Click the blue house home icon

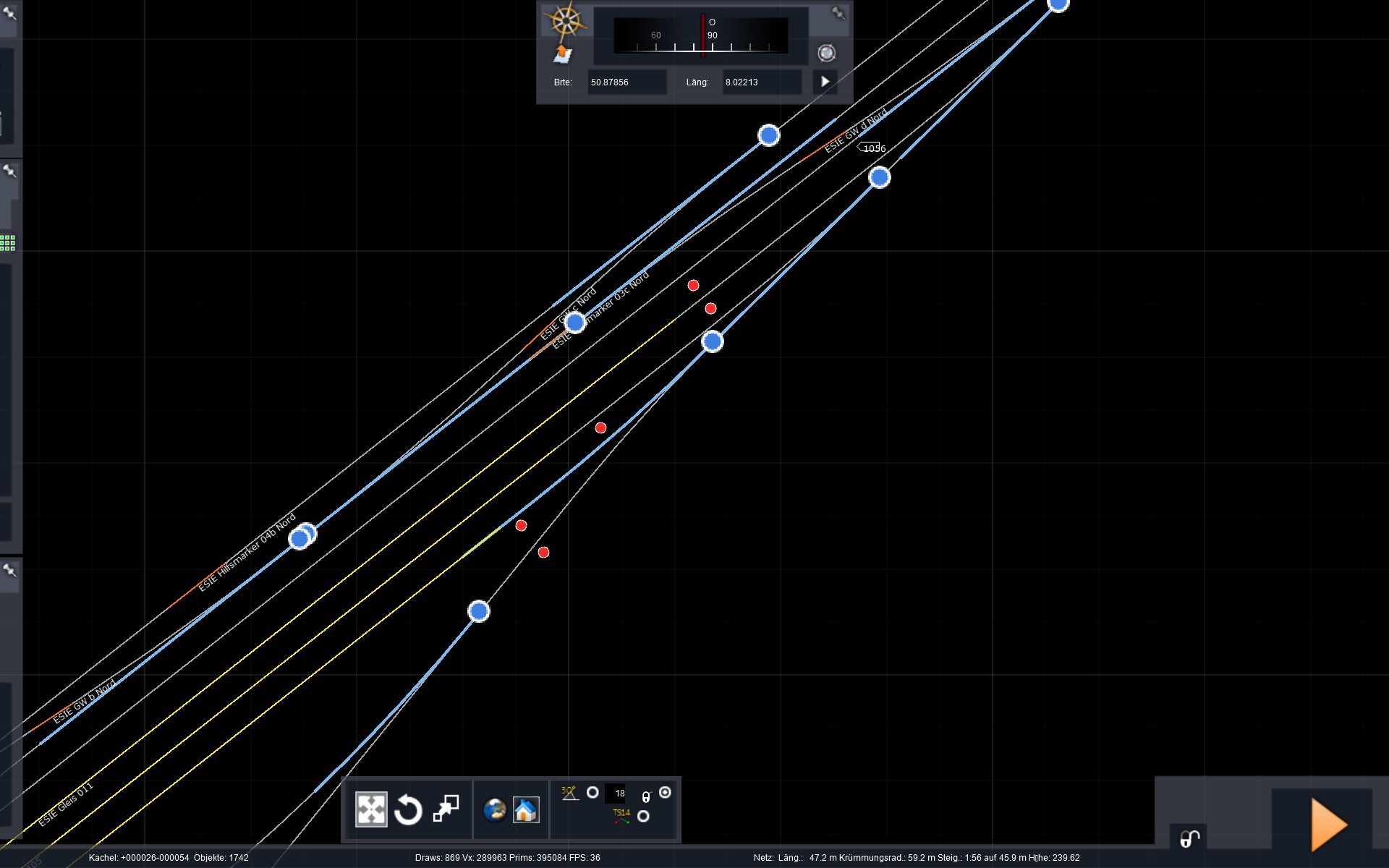(526, 809)
